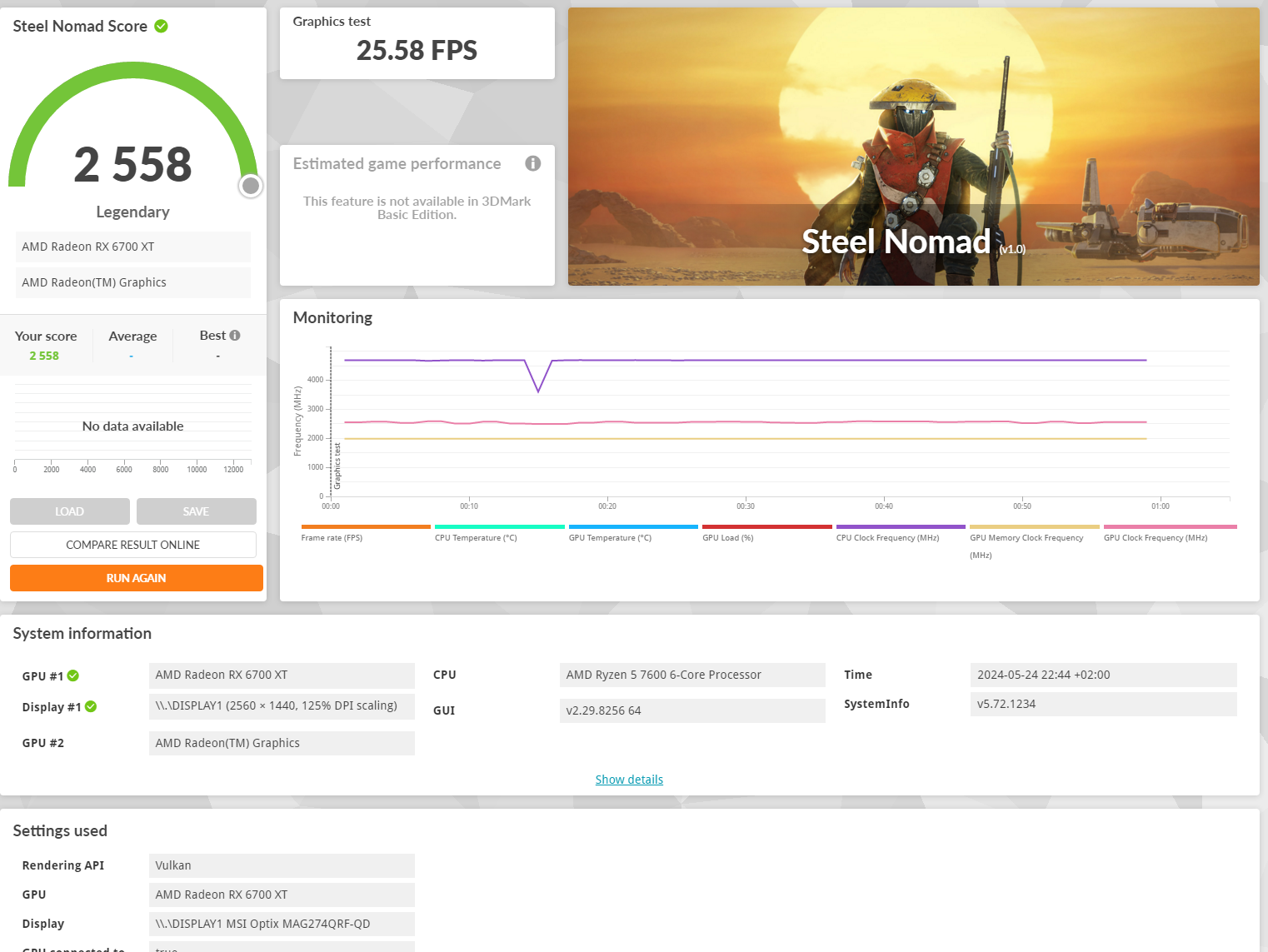Click COMPARE RESULT ONLINE
1268x952 pixels.
pyautogui.click(x=133, y=545)
